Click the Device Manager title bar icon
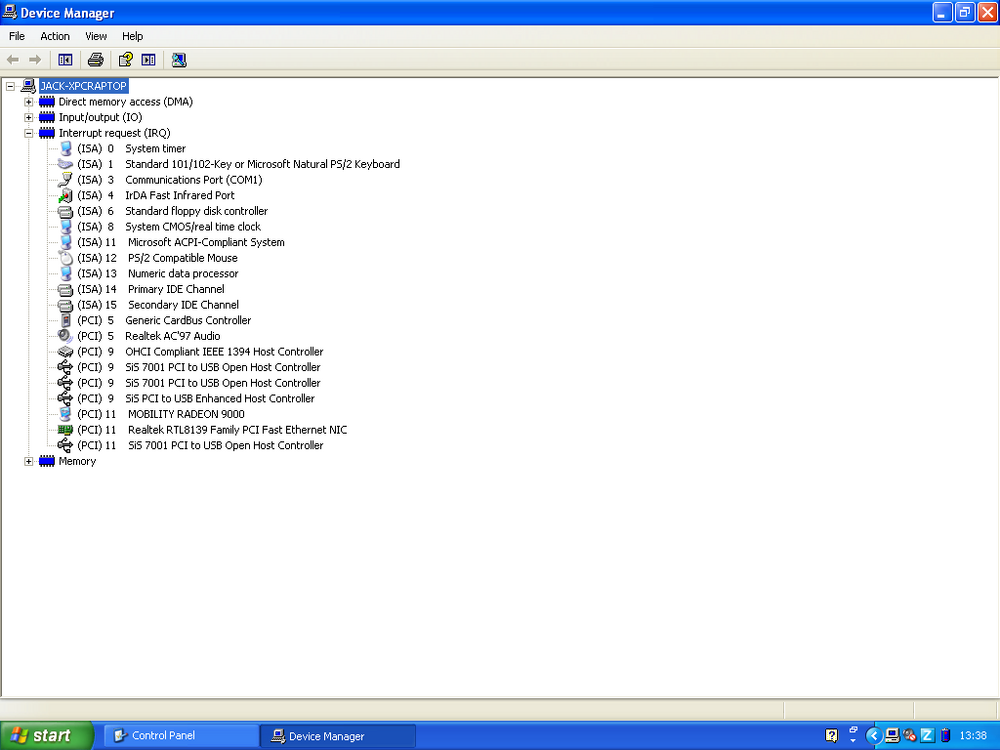 (x=10, y=13)
